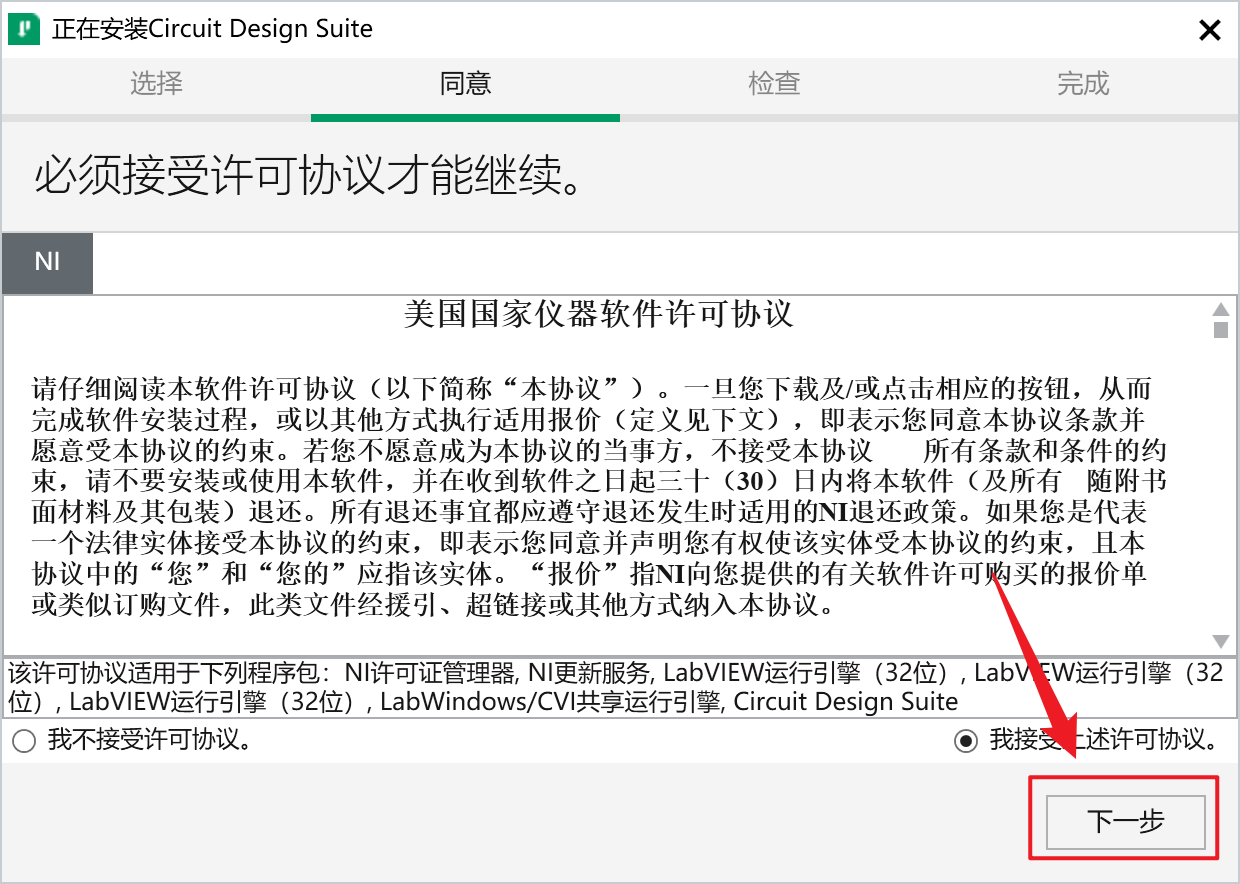The height and width of the screenshot is (884, 1240).
Task: Switch to the 完成 step tab
Action: (x=1083, y=84)
